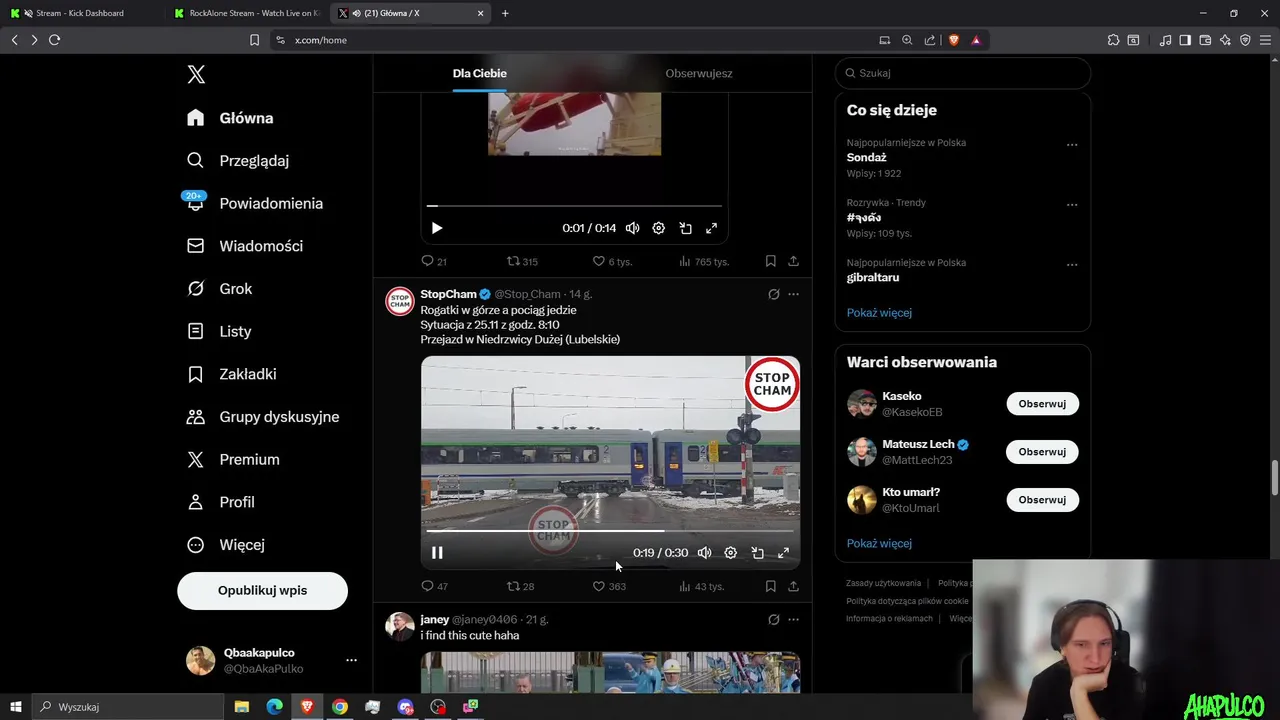Reload the page
This screenshot has height=720, width=1280.
pyautogui.click(x=54, y=40)
